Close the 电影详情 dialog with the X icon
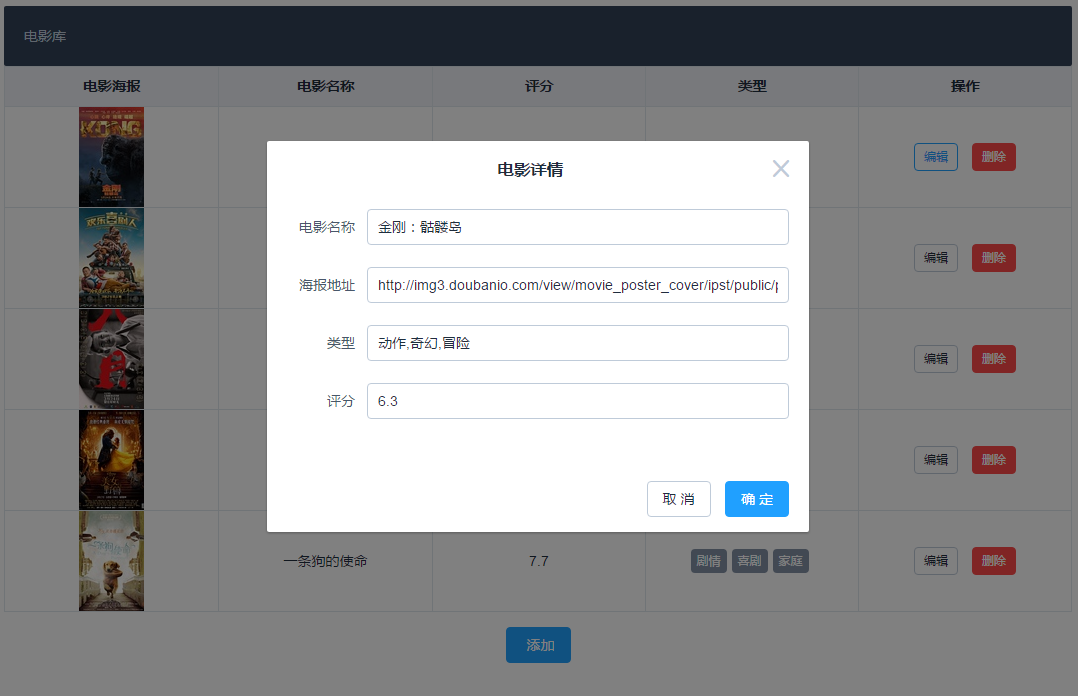 pos(780,168)
